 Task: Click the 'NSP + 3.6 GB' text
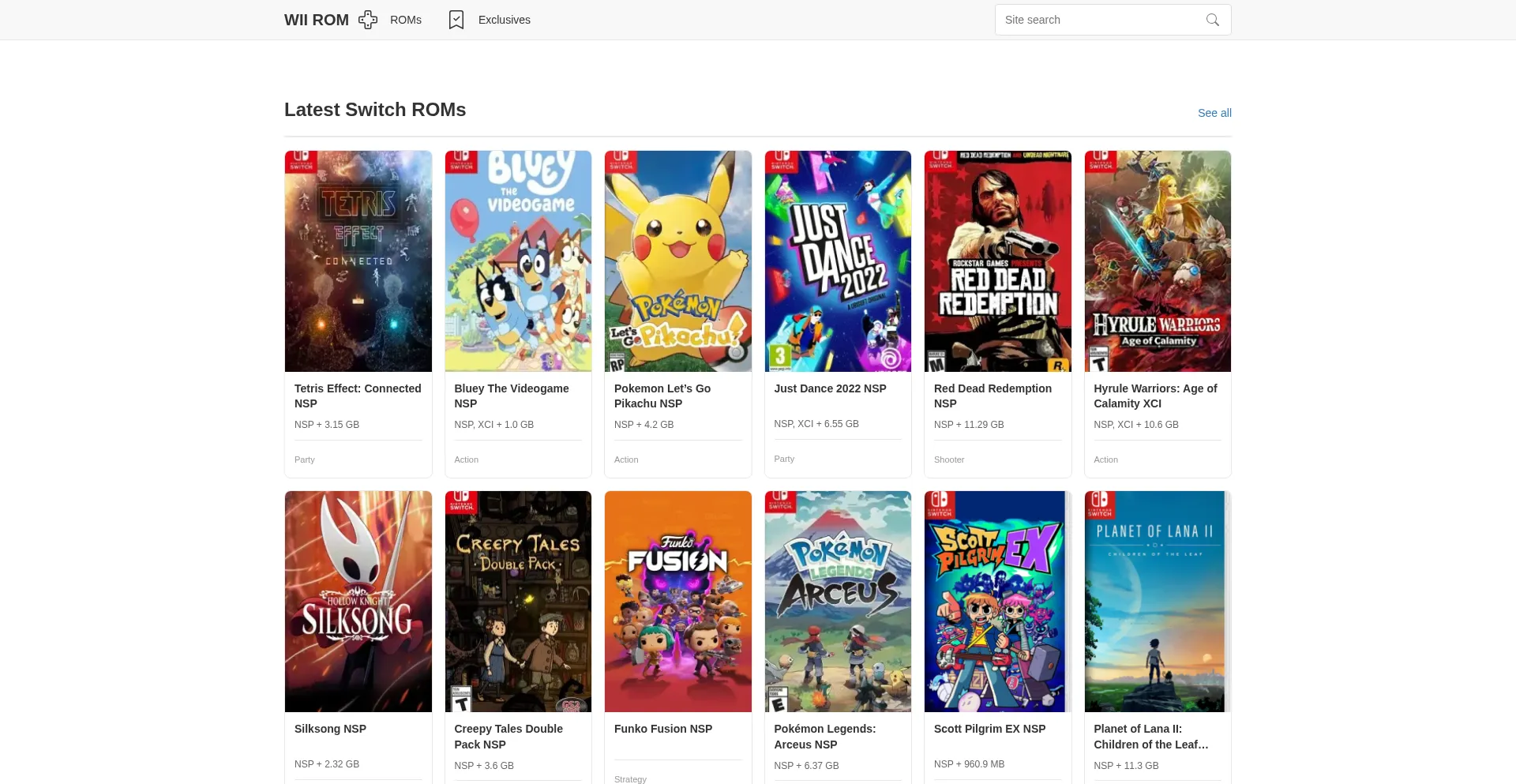coord(484,766)
